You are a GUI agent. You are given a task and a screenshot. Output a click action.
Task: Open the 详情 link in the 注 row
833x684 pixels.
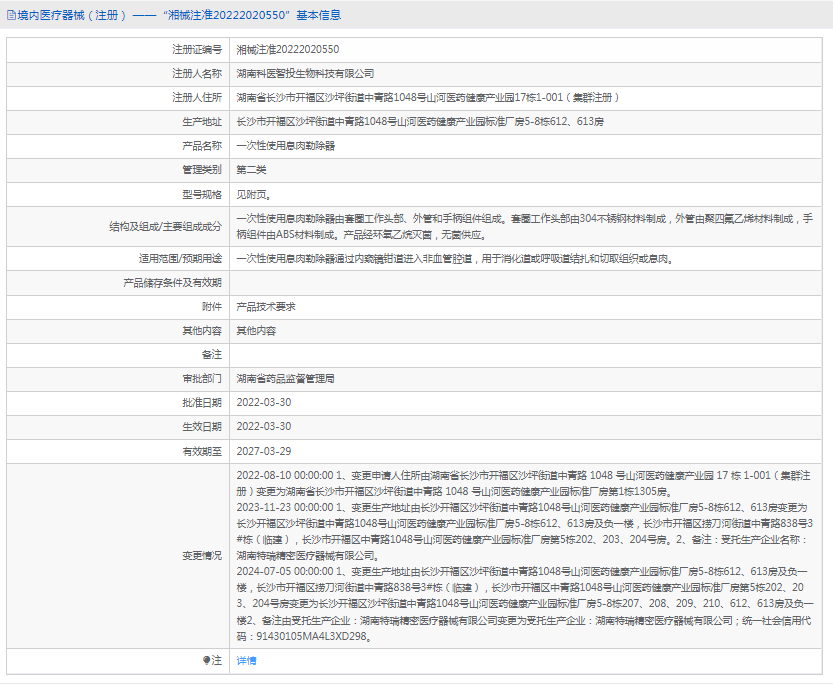click(246, 660)
